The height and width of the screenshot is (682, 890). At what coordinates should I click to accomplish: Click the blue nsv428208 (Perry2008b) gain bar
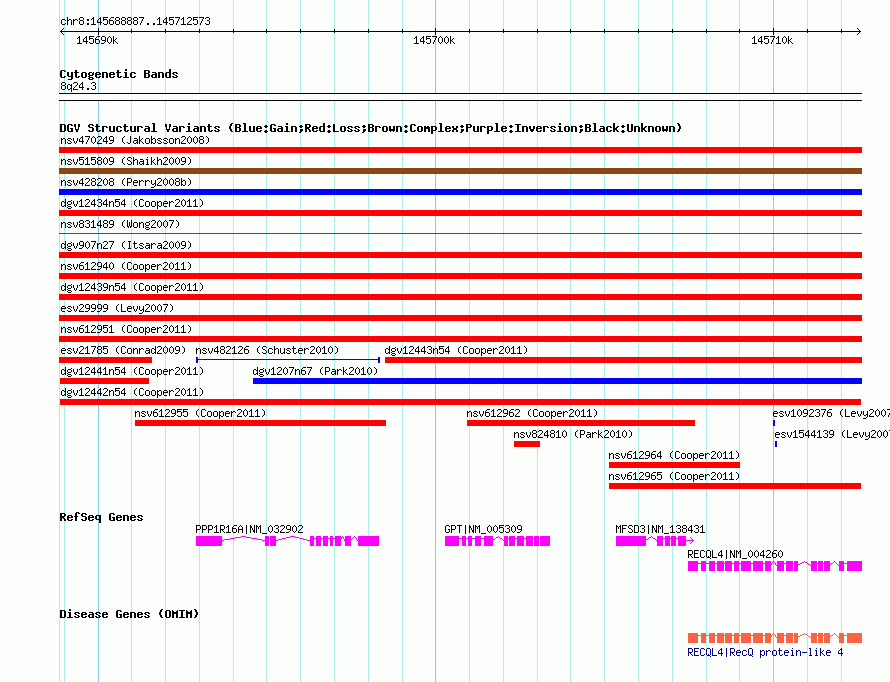tap(460, 192)
